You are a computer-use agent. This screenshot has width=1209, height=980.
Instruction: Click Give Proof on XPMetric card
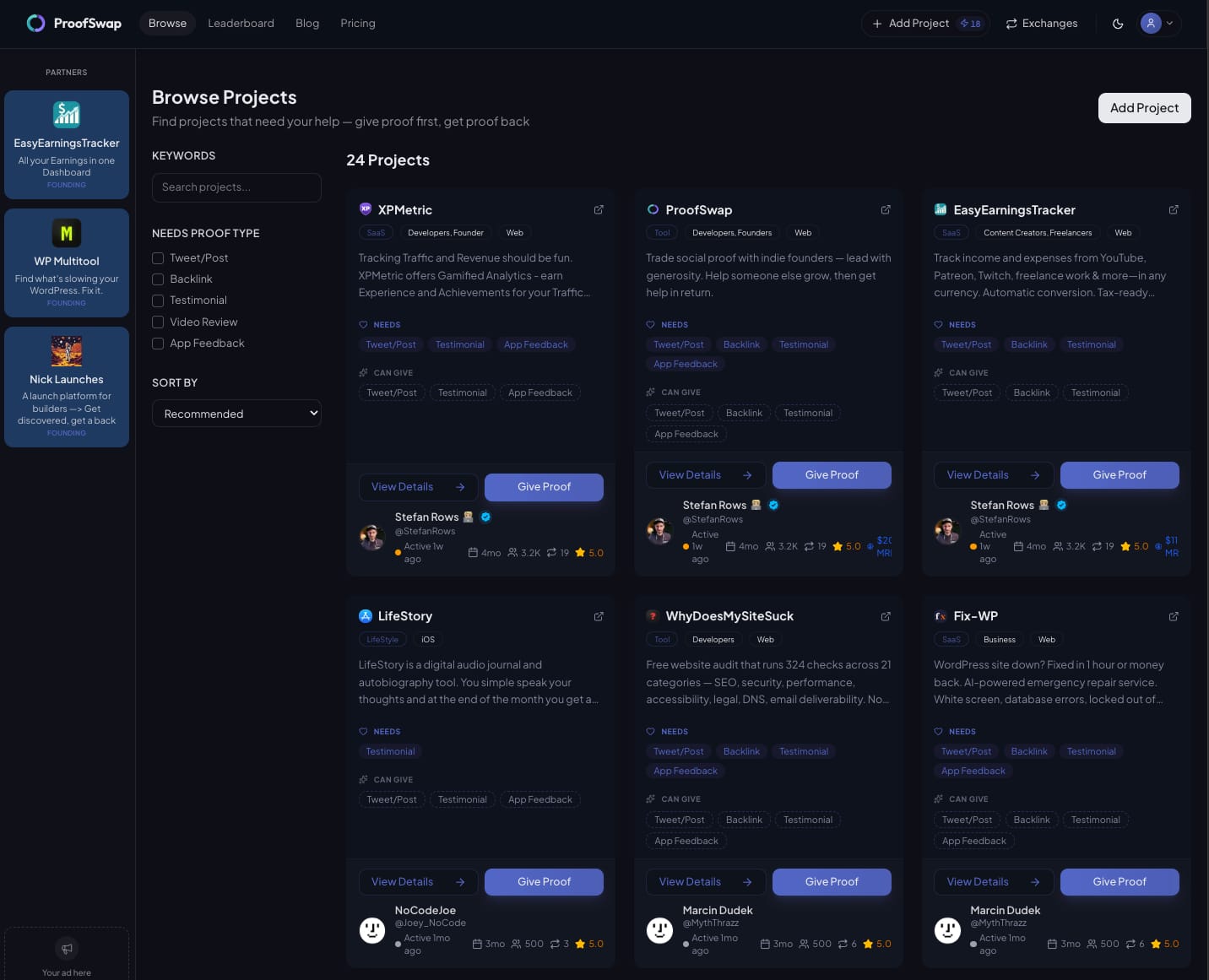[544, 487]
